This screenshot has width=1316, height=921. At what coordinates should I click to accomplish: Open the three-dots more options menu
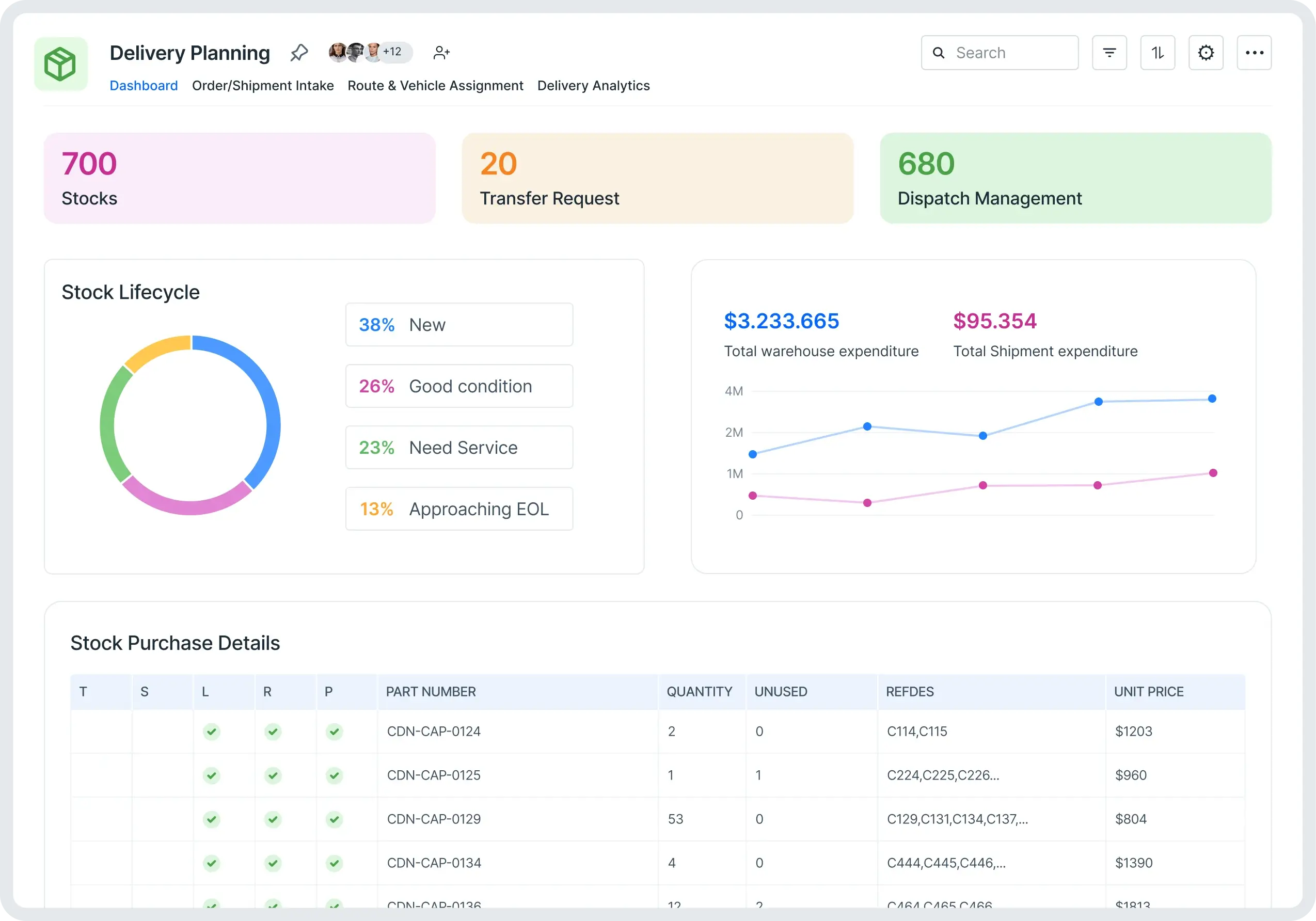[1254, 53]
